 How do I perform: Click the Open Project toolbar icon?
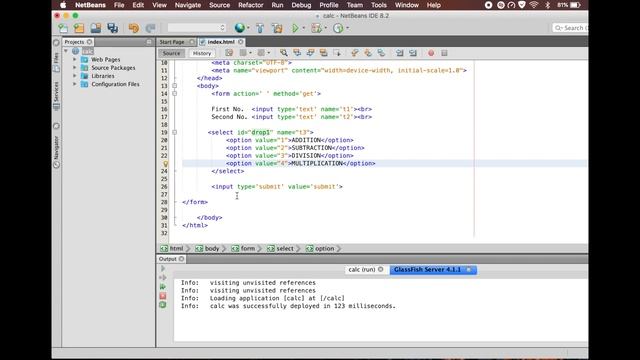click(96, 28)
